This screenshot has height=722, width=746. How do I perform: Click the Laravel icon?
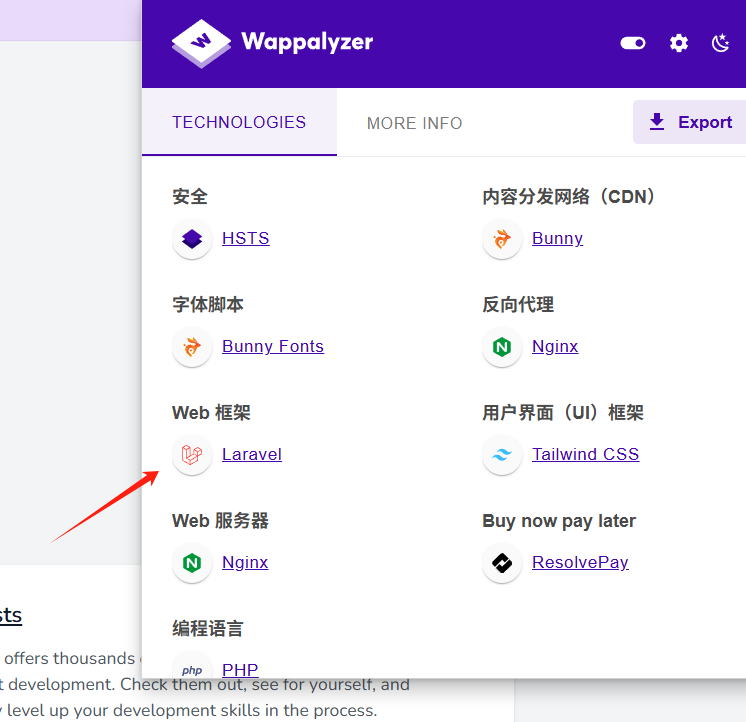[192, 455]
